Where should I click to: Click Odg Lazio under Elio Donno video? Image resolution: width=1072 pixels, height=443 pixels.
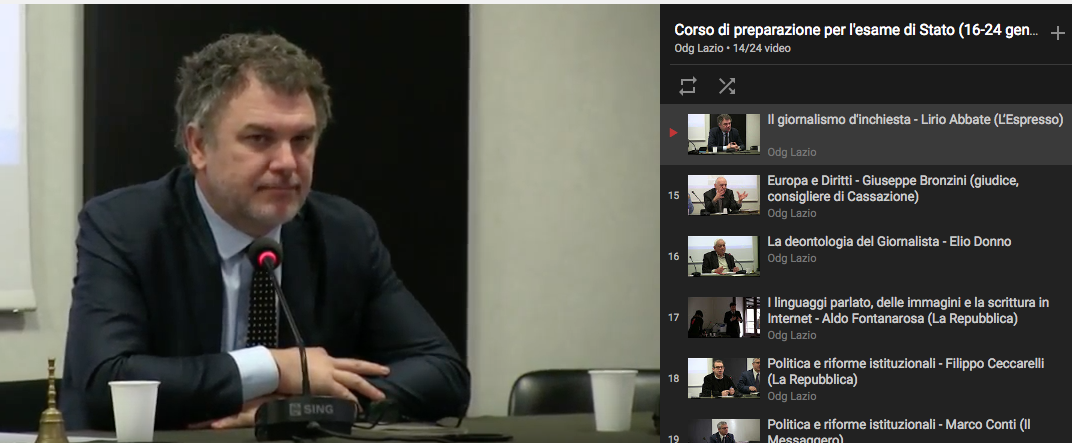791,258
